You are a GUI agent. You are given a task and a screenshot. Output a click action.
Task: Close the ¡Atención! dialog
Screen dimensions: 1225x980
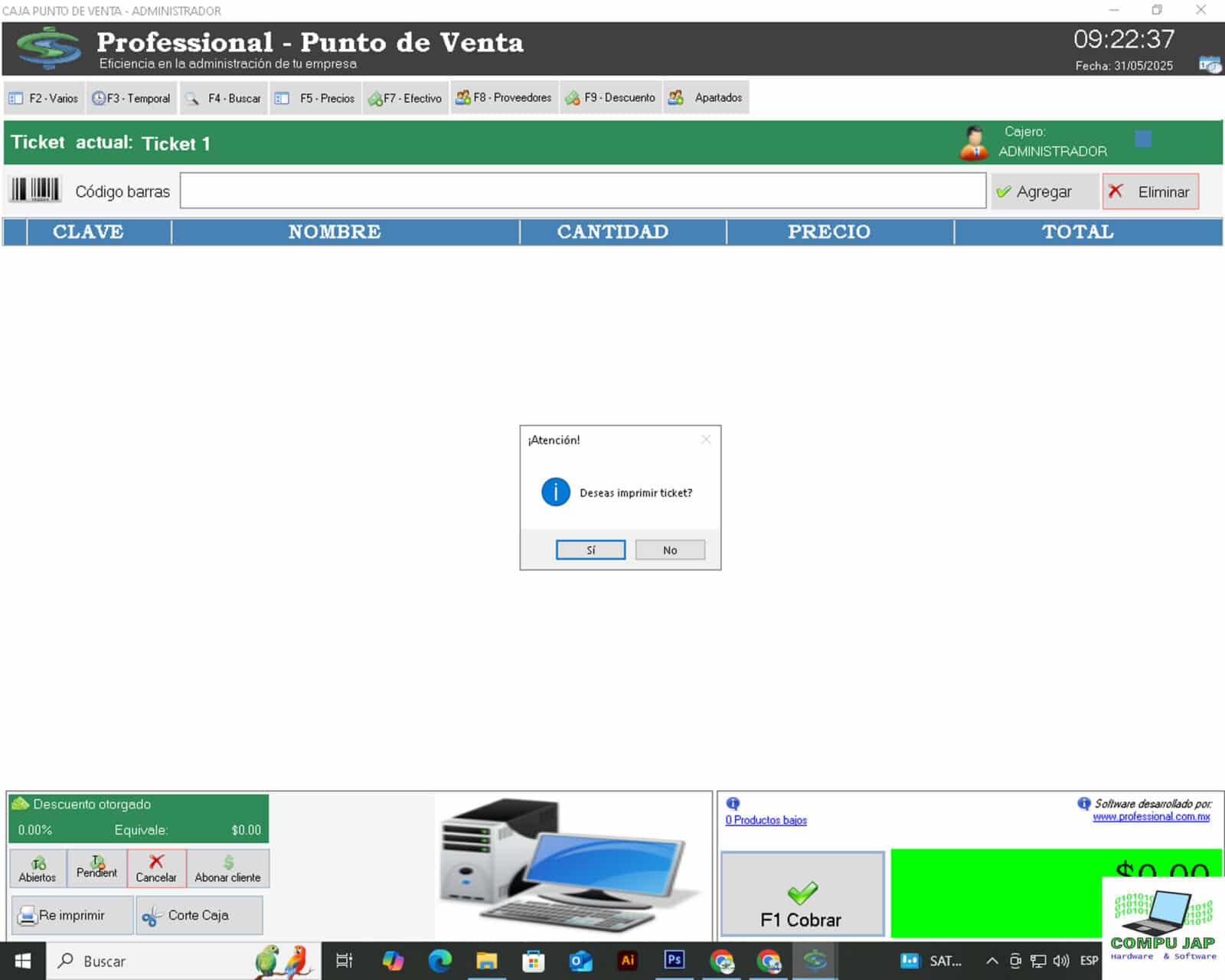pos(706,439)
